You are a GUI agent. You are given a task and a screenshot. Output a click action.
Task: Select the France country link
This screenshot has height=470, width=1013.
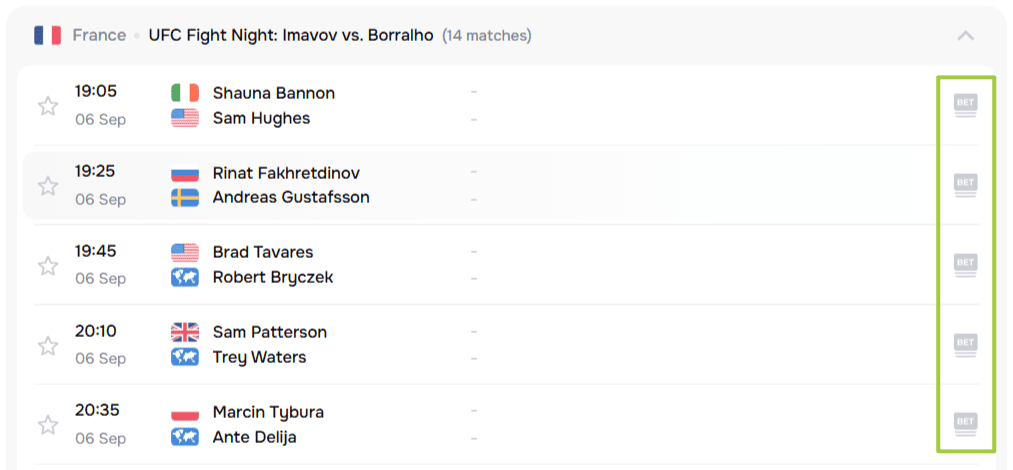[99, 36]
